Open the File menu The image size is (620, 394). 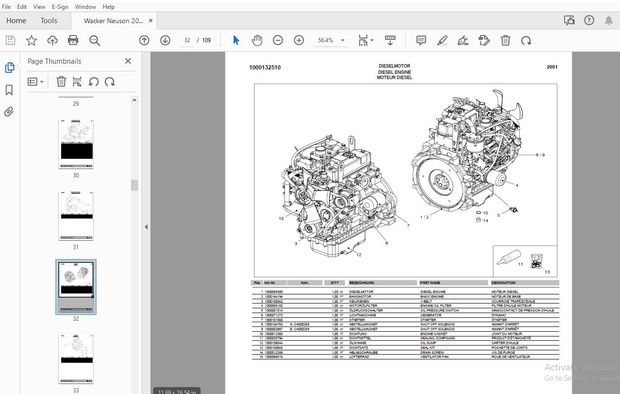click(6, 7)
